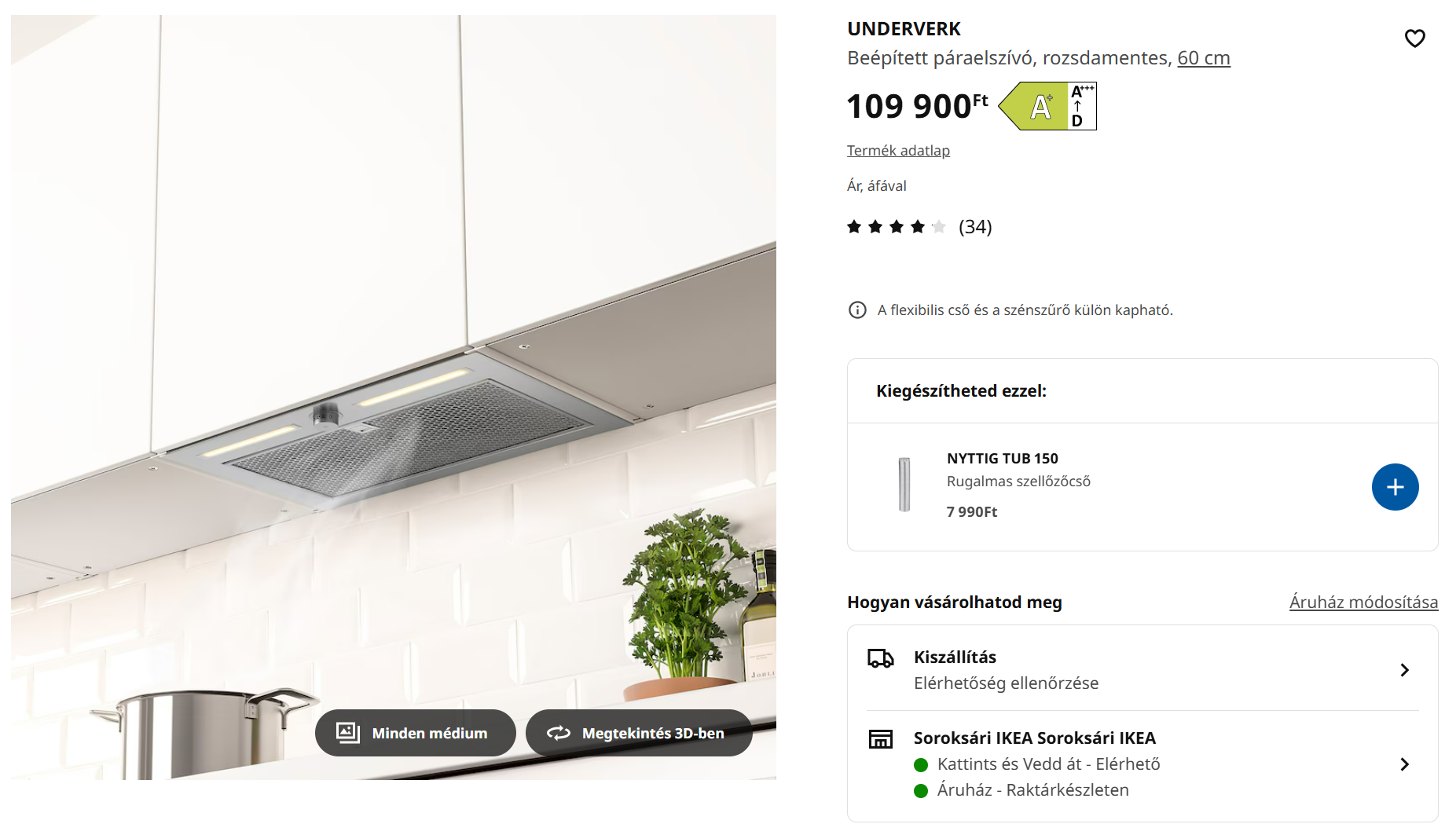Click the info icon beside flexibilis cső note

(x=857, y=309)
